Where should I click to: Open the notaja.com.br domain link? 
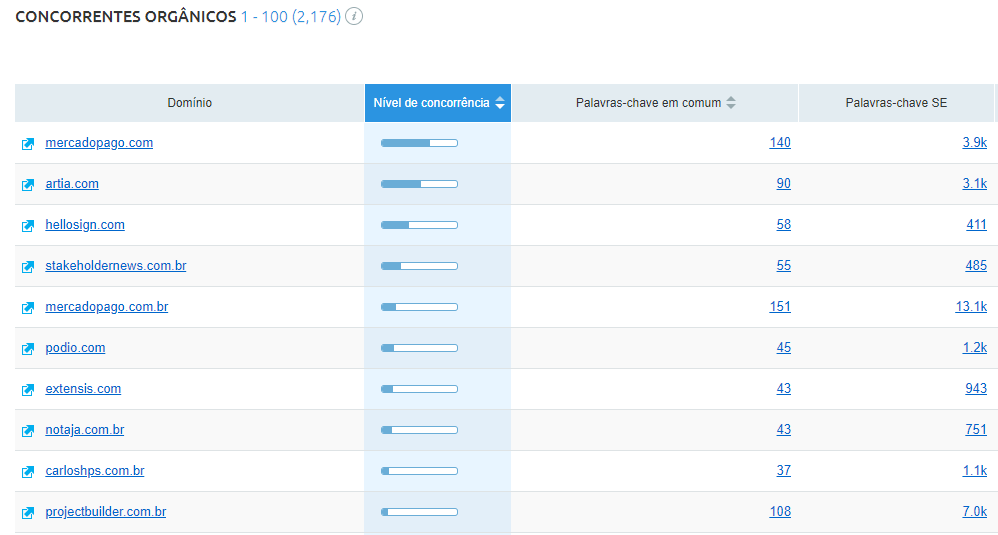(85, 429)
